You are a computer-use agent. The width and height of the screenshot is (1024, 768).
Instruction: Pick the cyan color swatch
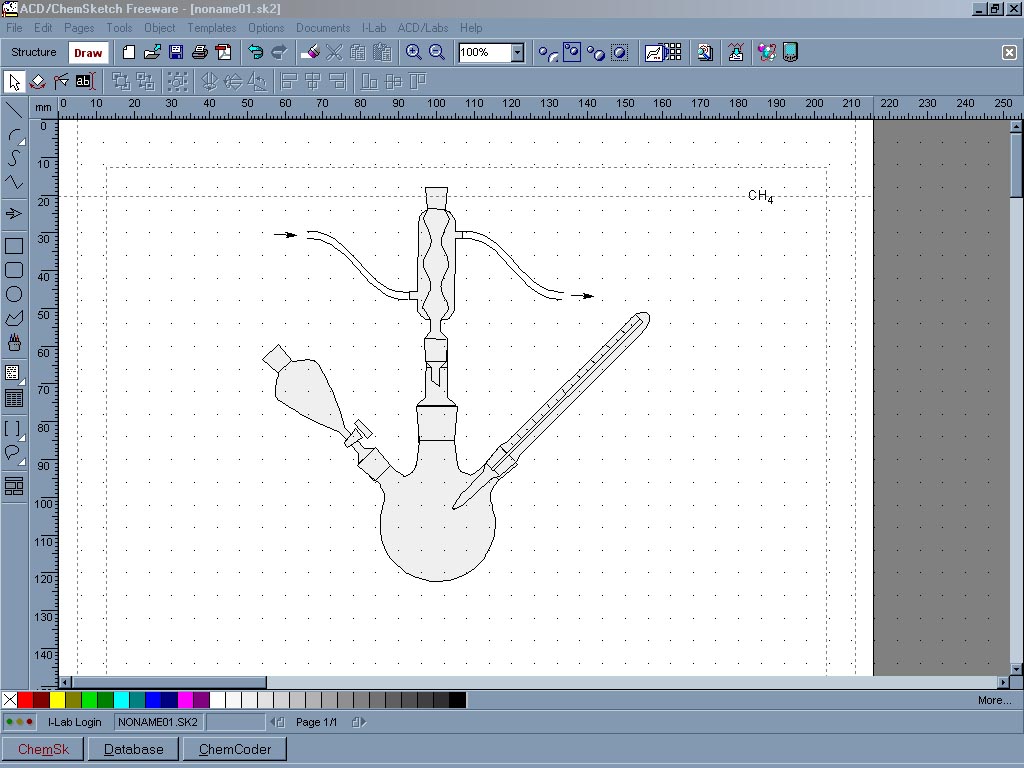pyautogui.click(x=121, y=700)
